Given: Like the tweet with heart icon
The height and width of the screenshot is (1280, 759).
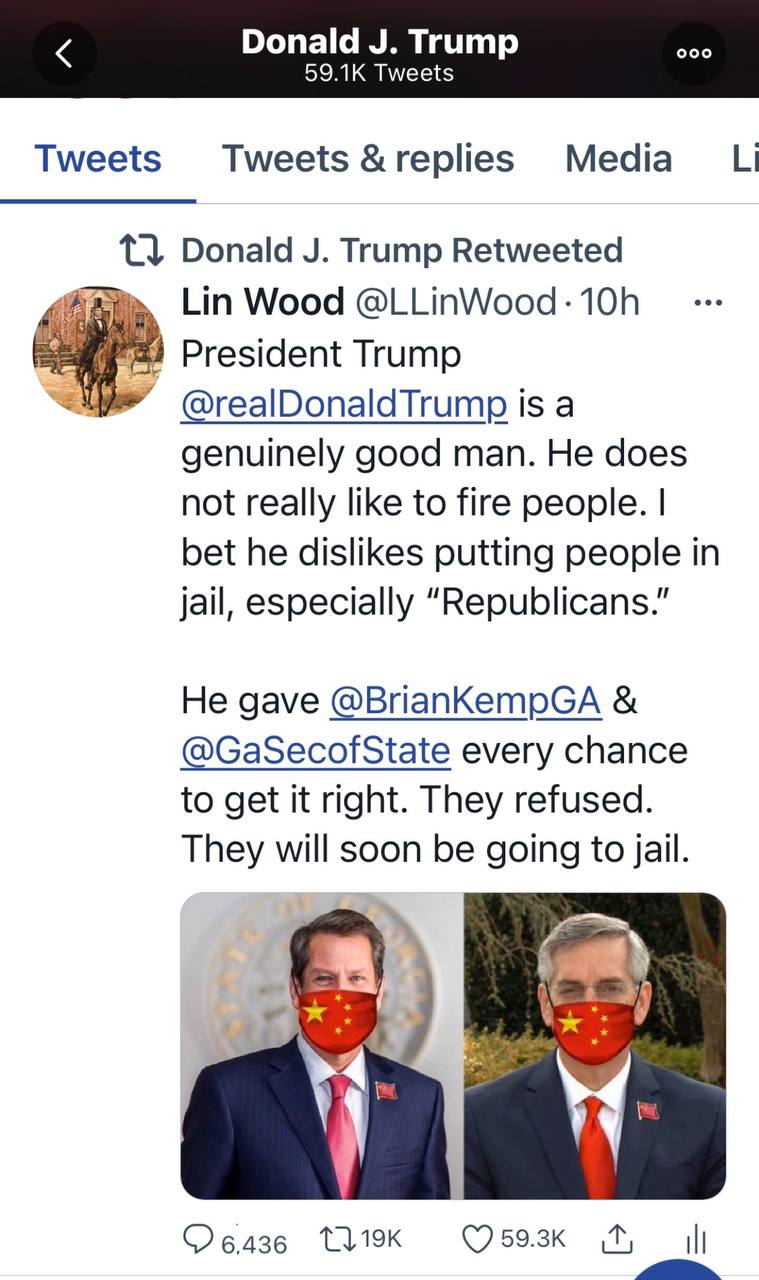Looking at the screenshot, I should coord(476,1239).
